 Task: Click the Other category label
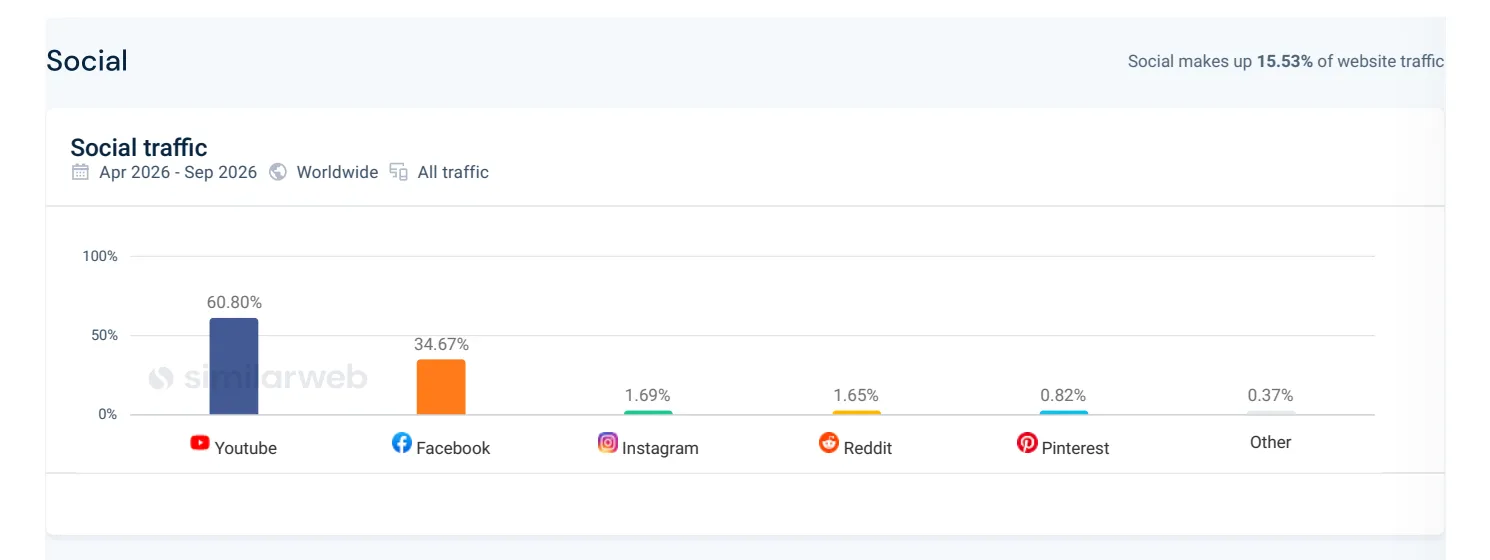tap(1270, 442)
